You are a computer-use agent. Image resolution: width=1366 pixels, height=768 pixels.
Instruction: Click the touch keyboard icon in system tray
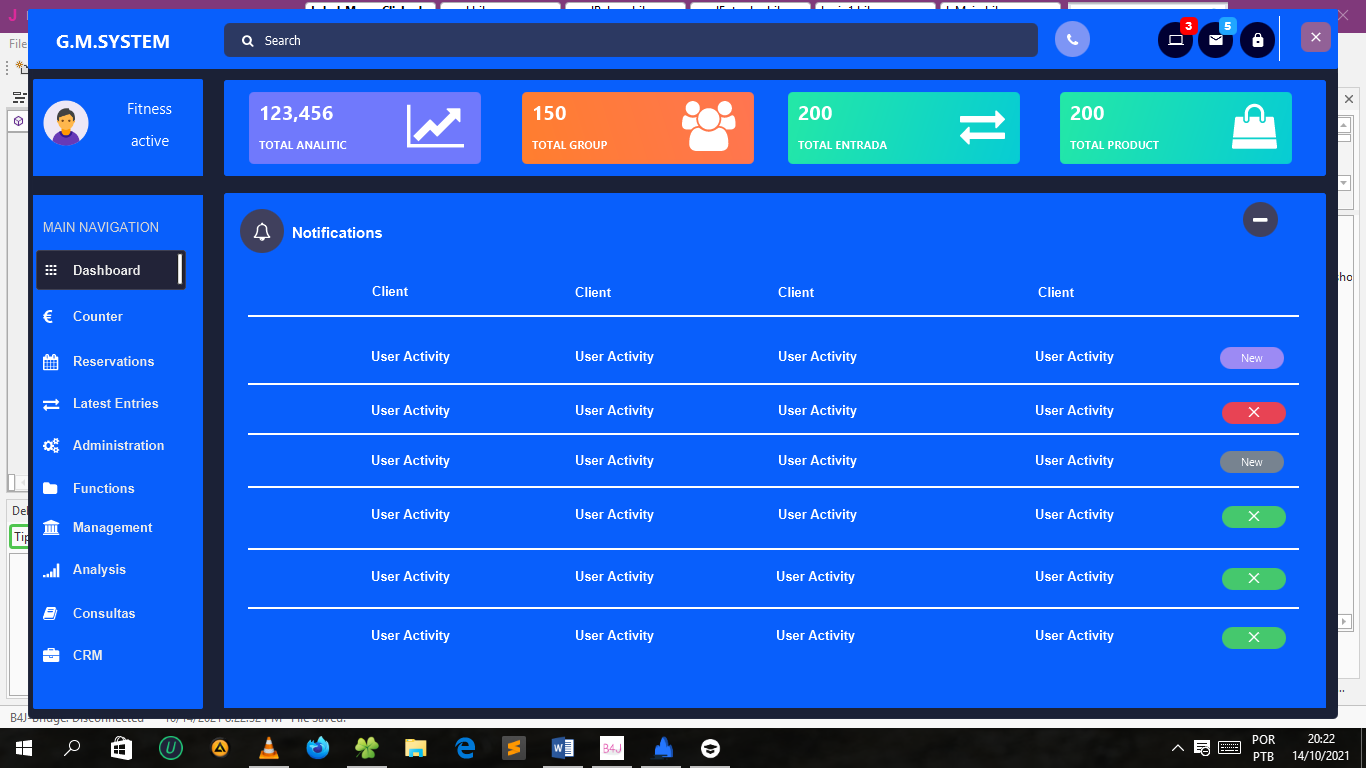pos(1229,748)
